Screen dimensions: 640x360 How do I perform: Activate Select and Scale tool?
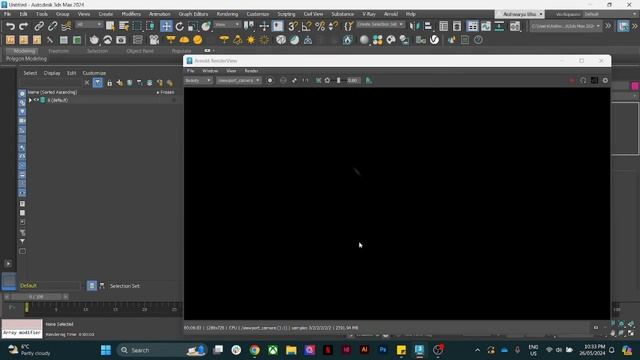click(193, 27)
